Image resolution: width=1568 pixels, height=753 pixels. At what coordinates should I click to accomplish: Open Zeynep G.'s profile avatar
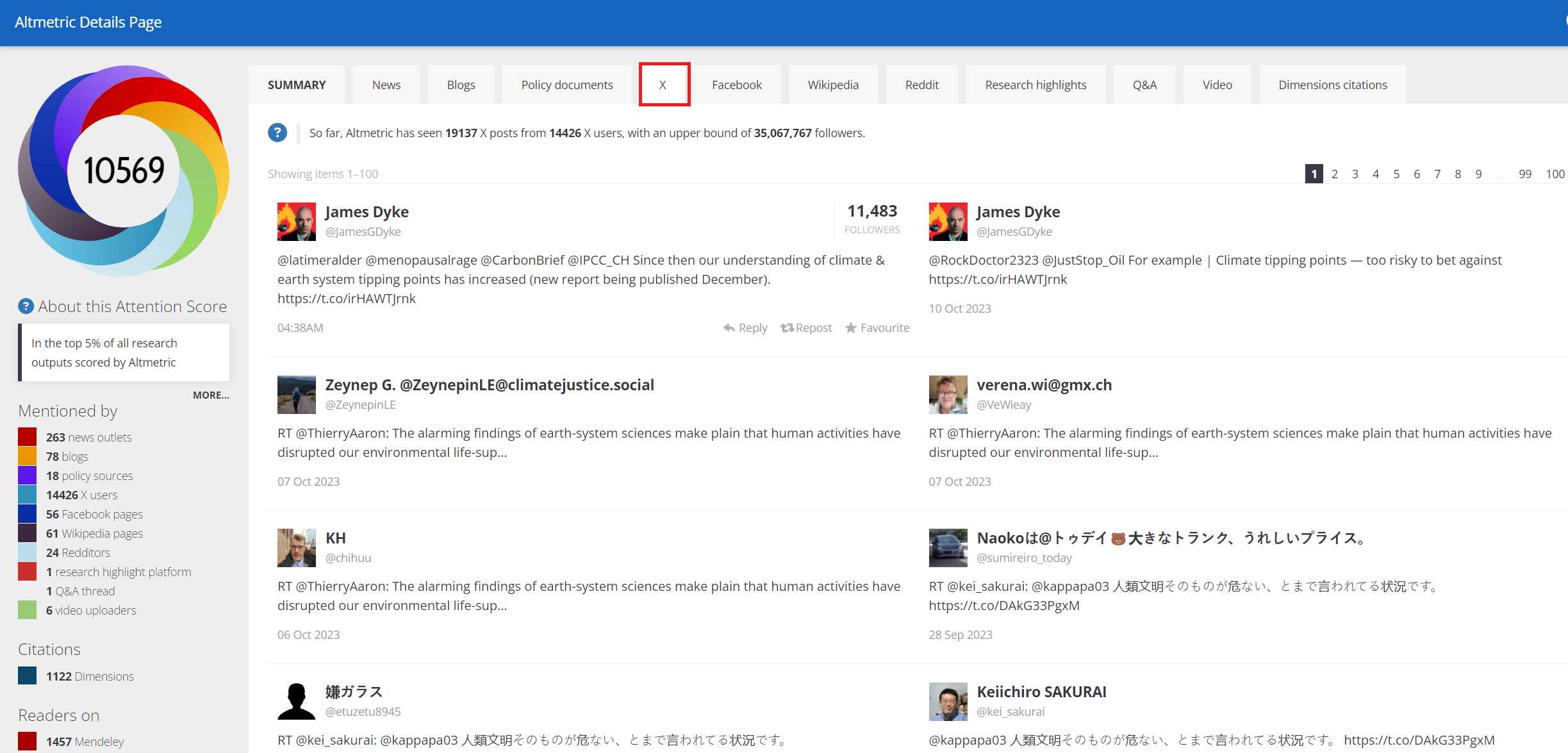coord(296,394)
